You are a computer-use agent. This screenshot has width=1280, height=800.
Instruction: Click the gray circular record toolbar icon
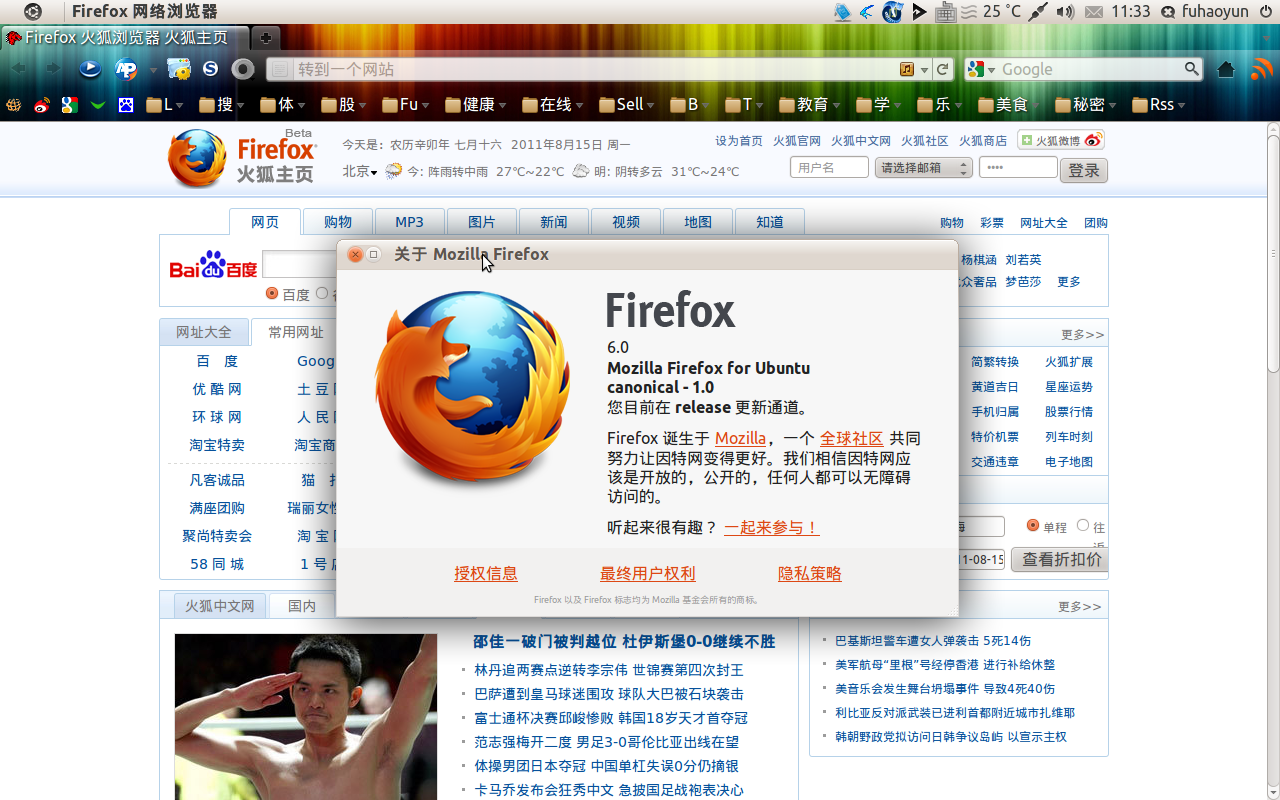click(x=243, y=69)
